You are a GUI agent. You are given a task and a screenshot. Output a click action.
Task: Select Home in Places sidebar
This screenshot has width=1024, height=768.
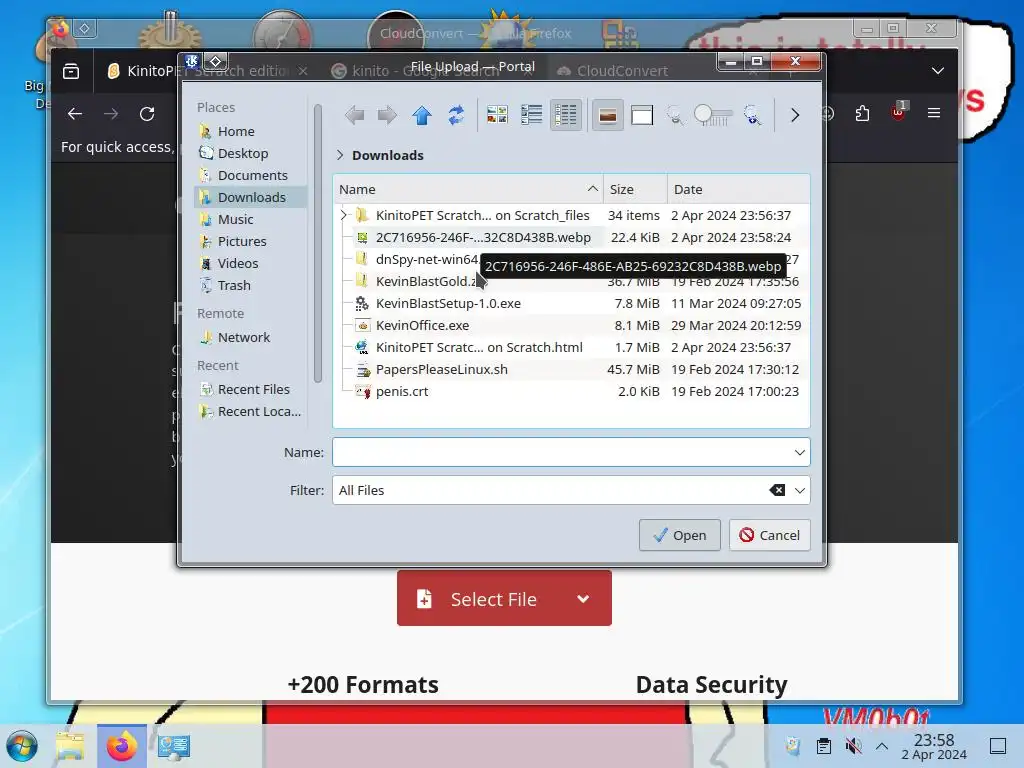tap(250, 131)
